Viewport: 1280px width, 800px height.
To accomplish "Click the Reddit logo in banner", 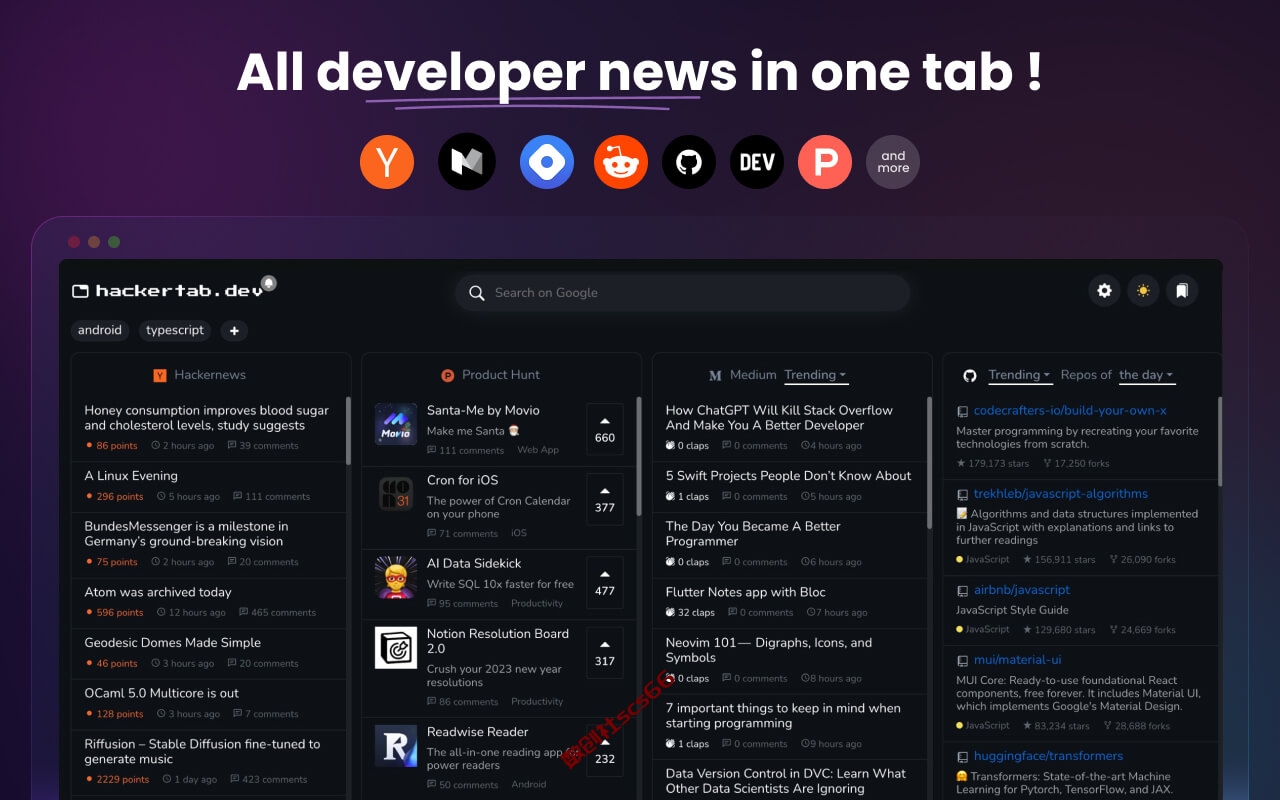I will 621,161.
